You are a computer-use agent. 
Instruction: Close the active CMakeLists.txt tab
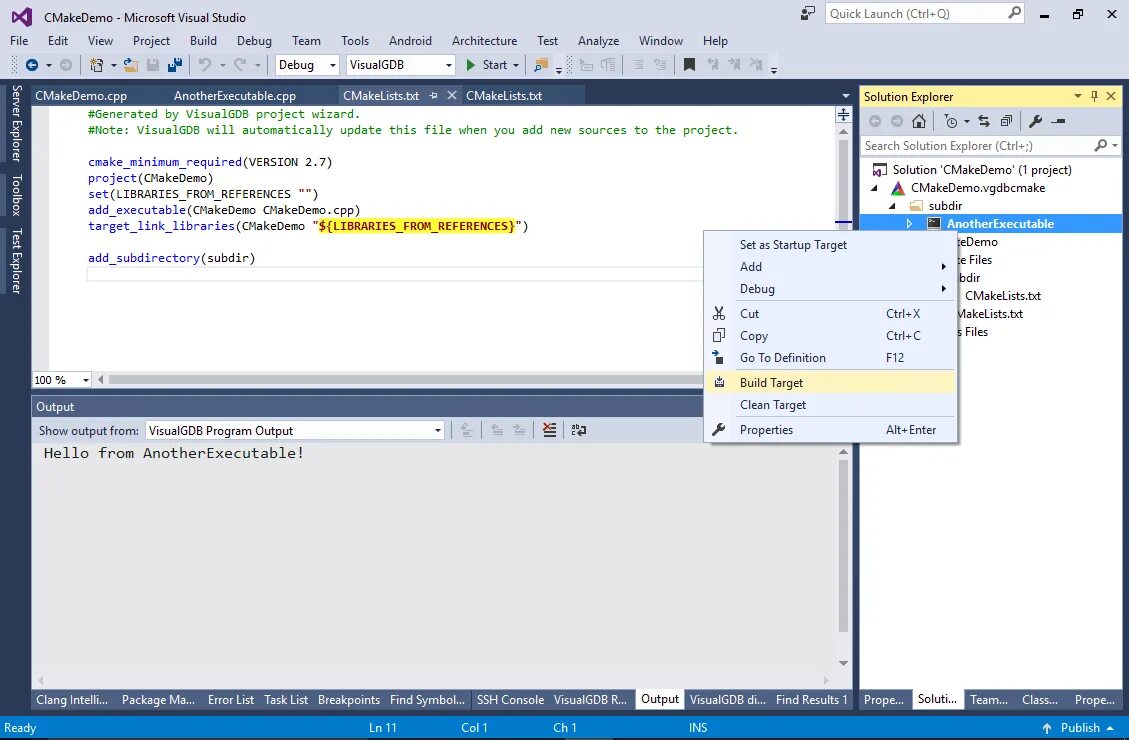pyautogui.click(x=451, y=95)
